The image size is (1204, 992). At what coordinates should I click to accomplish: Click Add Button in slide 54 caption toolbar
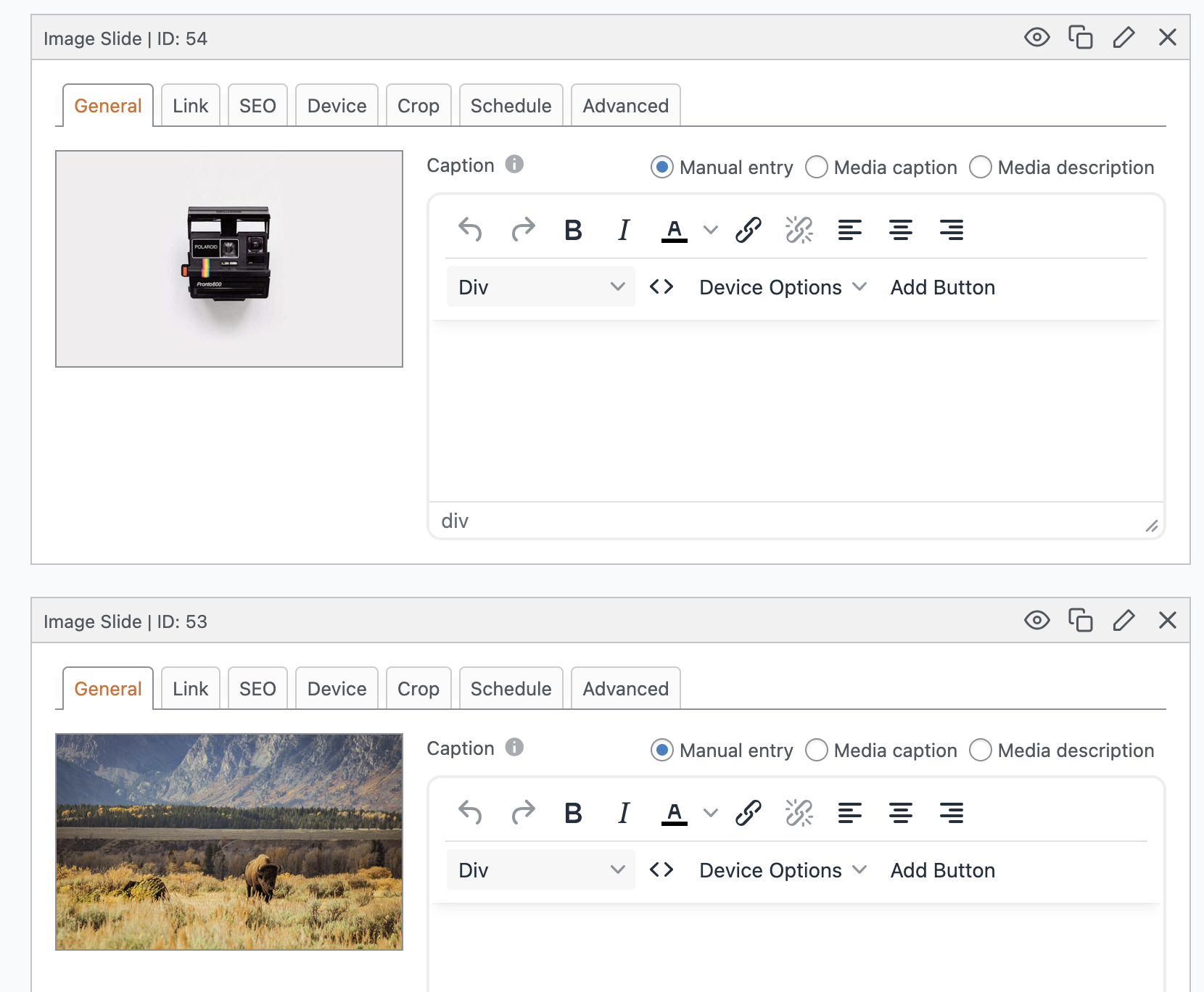point(941,286)
